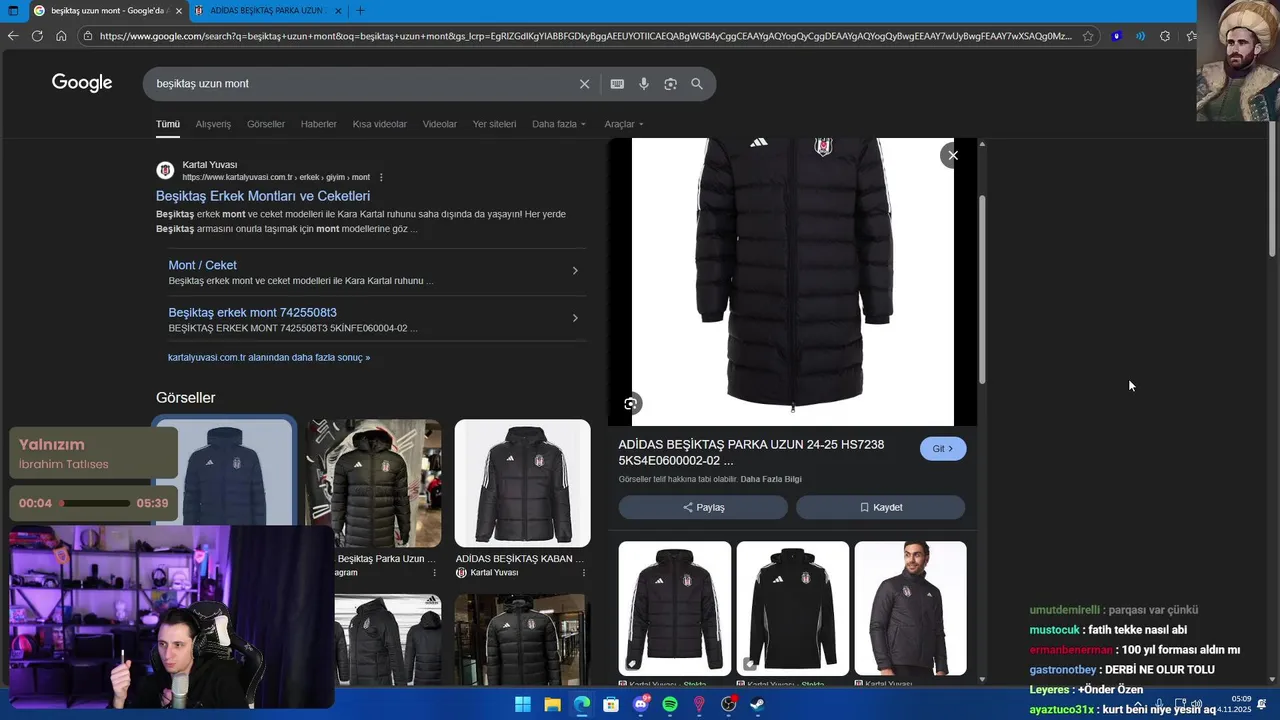Image resolution: width=1280 pixels, height=720 pixels.
Task: Open ADİDAS BEŞİKTAŞ PARKA UZUN title link
Action: click(x=751, y=452)
